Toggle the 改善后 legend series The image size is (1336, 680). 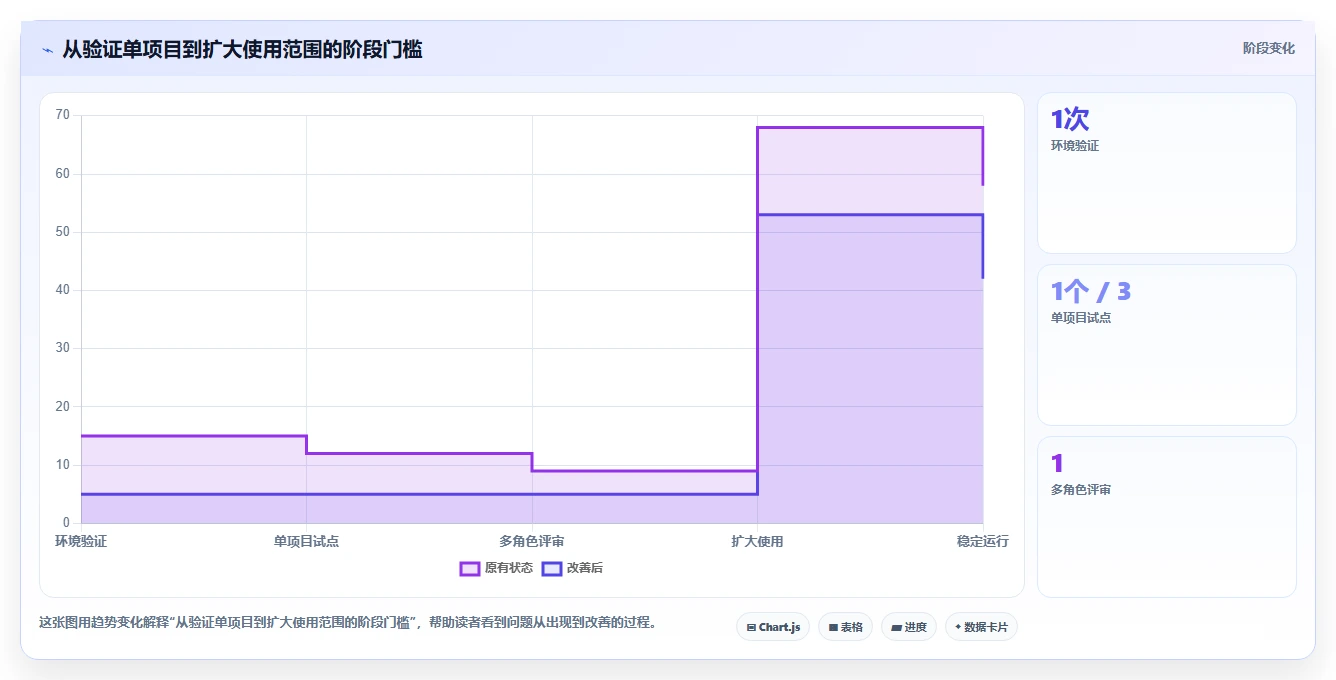point(572,568)
